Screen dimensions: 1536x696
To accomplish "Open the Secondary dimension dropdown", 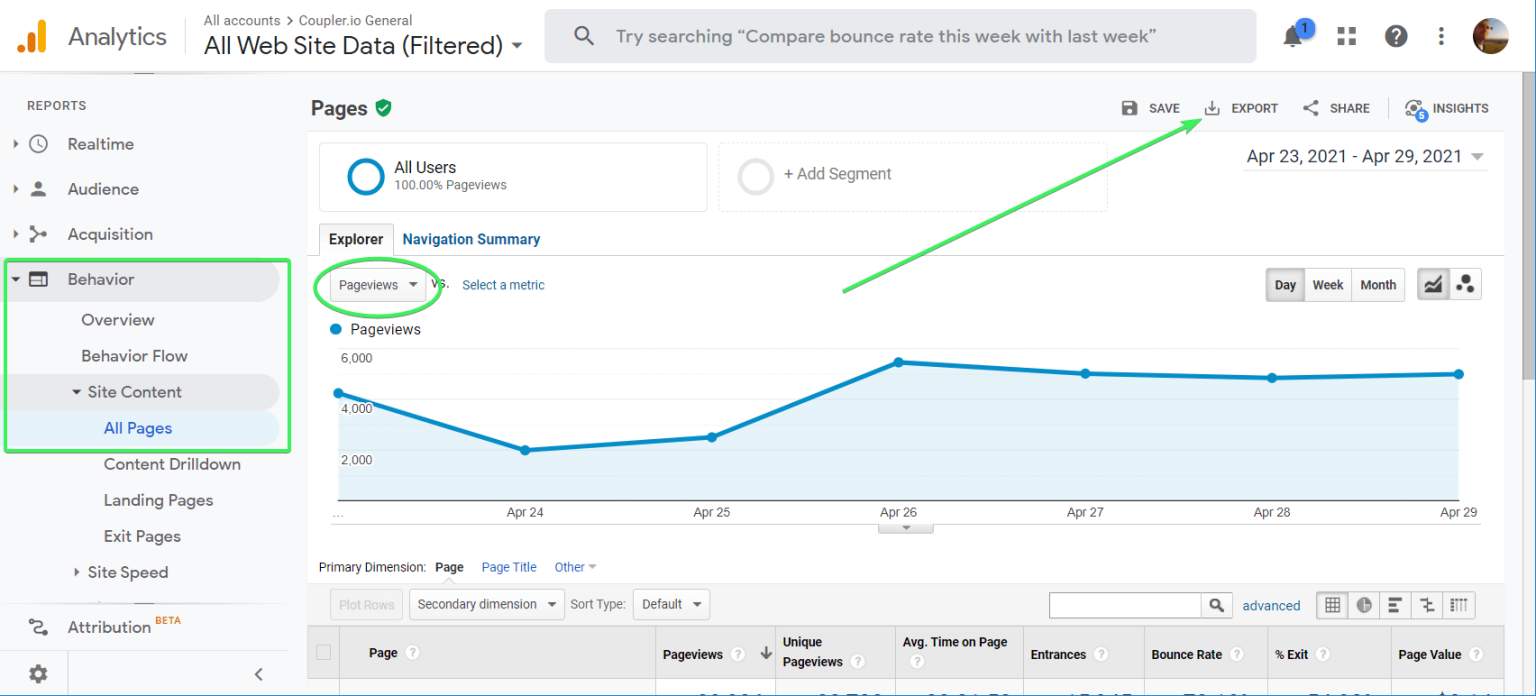I will (x=486, y=604).
